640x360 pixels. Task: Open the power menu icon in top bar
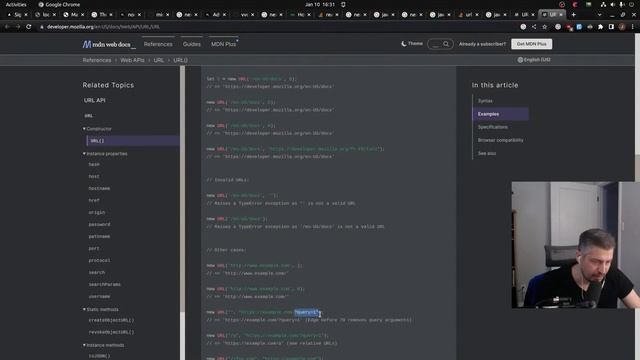click(x=631, y=4)
